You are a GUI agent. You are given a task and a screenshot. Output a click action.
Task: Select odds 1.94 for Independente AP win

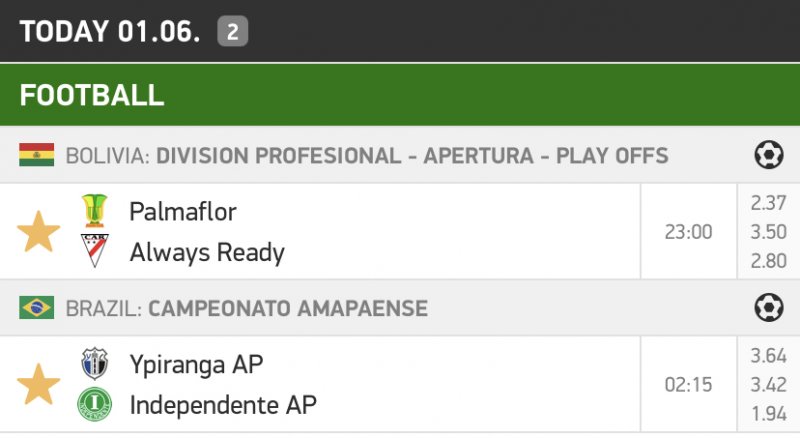coord(768,414)
